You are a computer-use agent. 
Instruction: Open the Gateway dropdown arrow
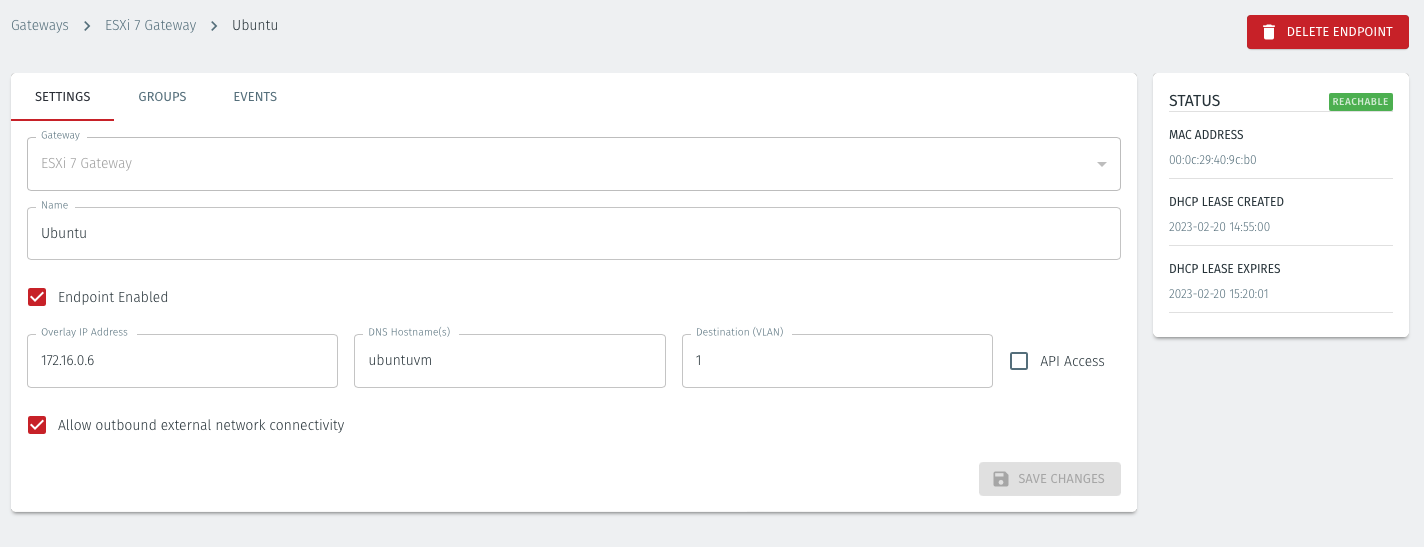1101,164
